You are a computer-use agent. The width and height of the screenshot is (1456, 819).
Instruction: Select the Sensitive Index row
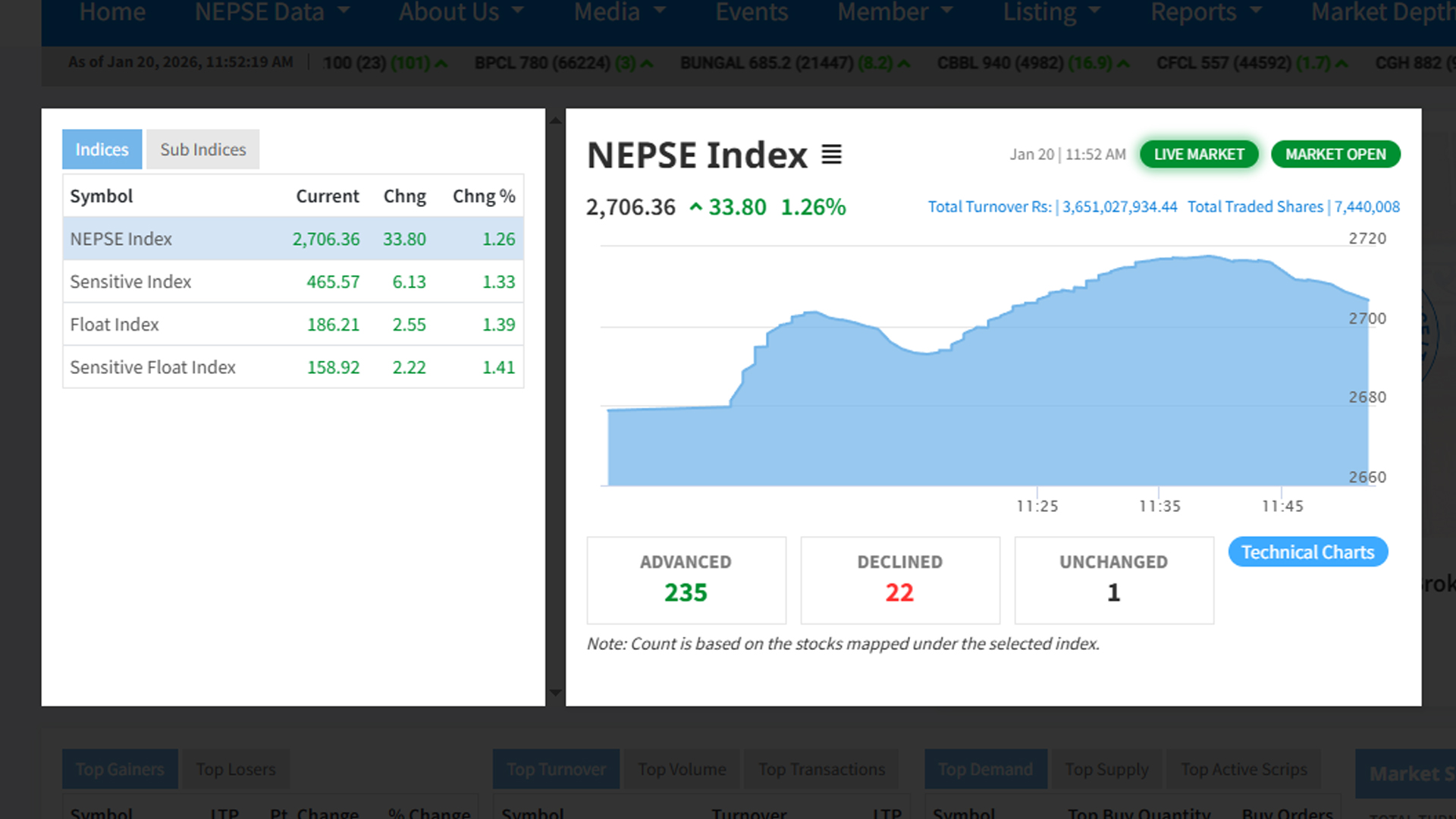(293, 282)
